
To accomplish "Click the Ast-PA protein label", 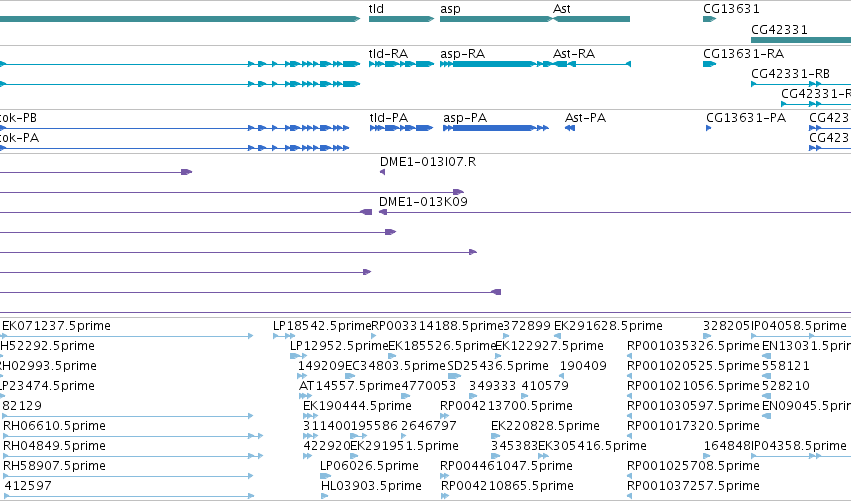I will click(x=585, y=118).
